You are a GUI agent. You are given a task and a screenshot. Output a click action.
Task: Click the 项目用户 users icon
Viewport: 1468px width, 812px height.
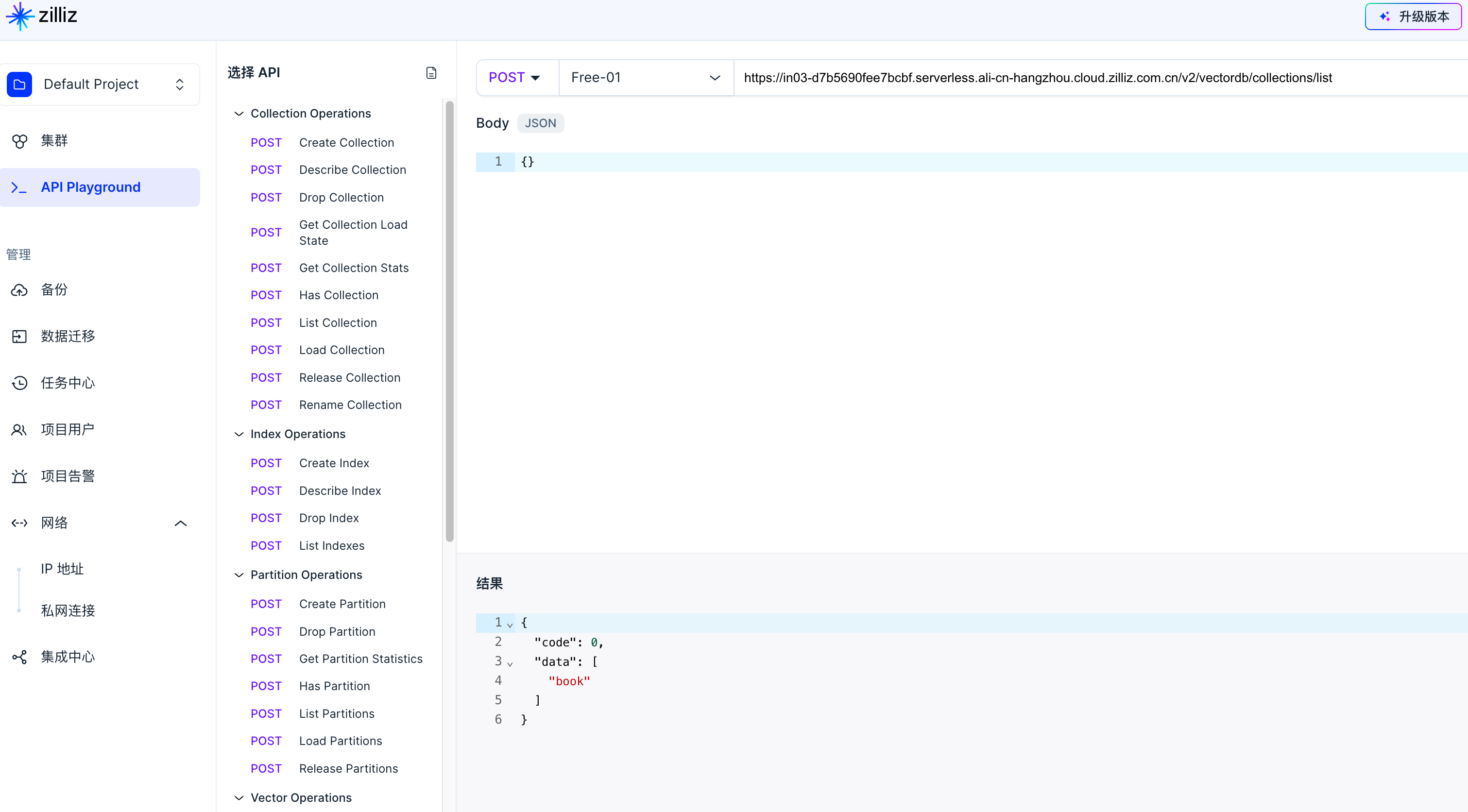[x=19, y=430]
